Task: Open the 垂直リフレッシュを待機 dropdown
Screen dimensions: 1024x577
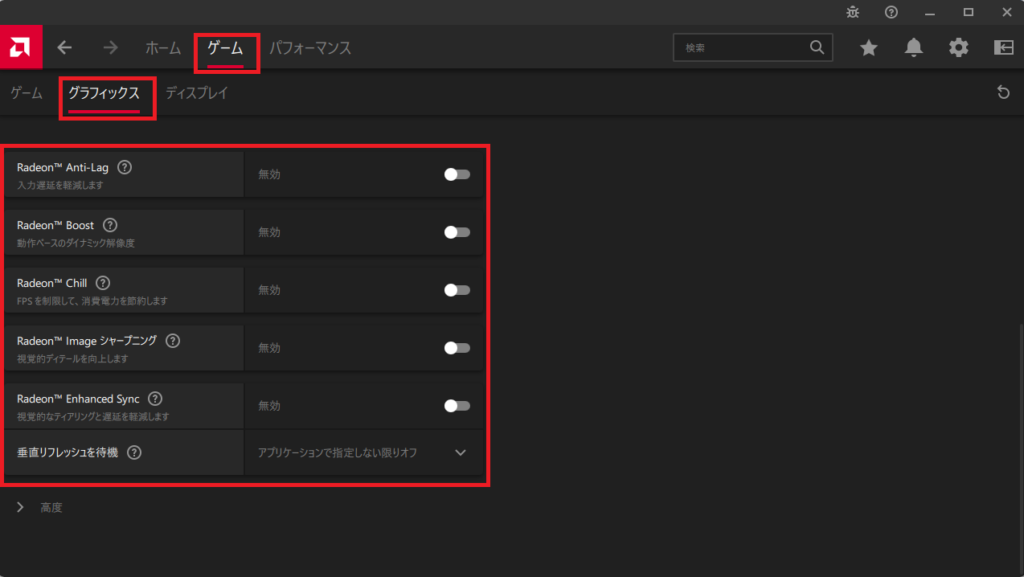Action: coord(363,452)
